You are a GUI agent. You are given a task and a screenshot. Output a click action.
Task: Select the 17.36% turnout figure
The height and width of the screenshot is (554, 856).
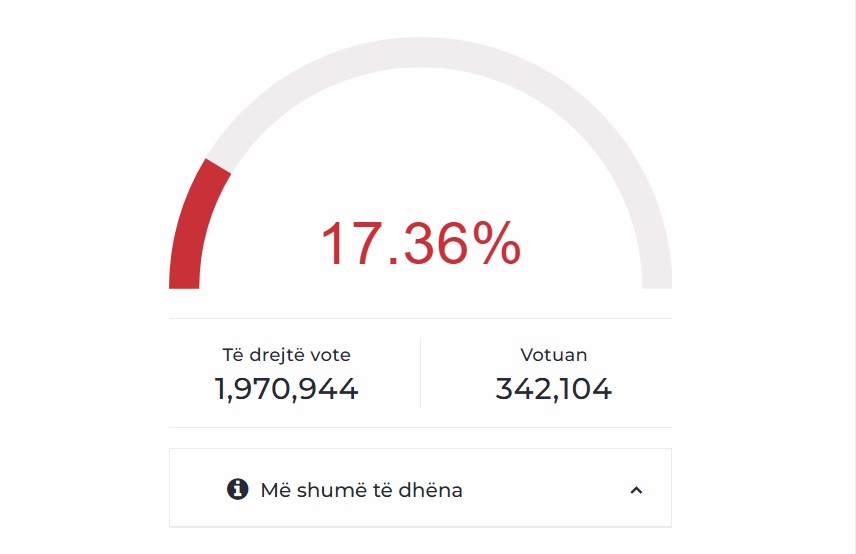click(421, 243)
